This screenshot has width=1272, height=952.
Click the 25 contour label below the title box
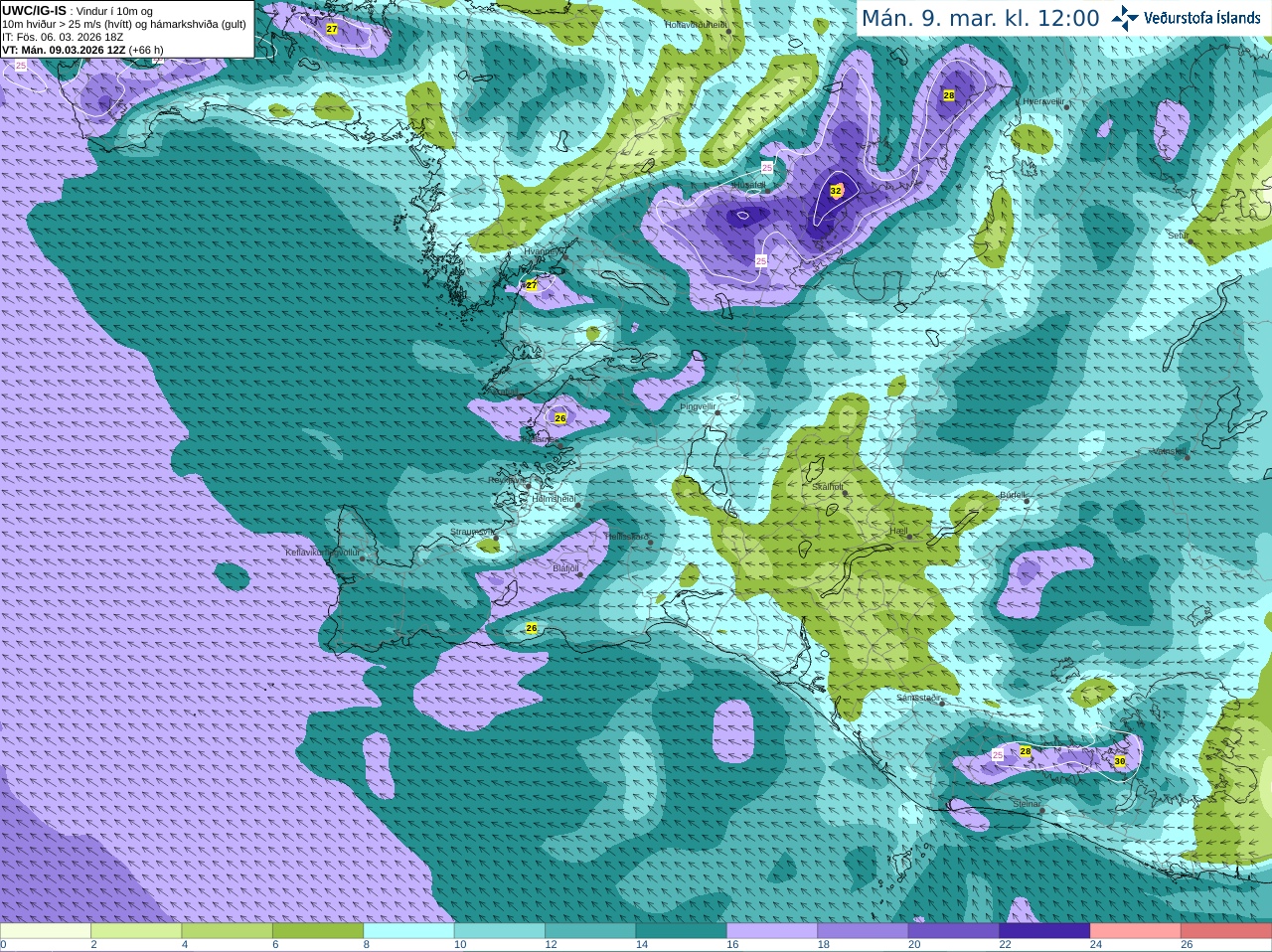point(21,65)
